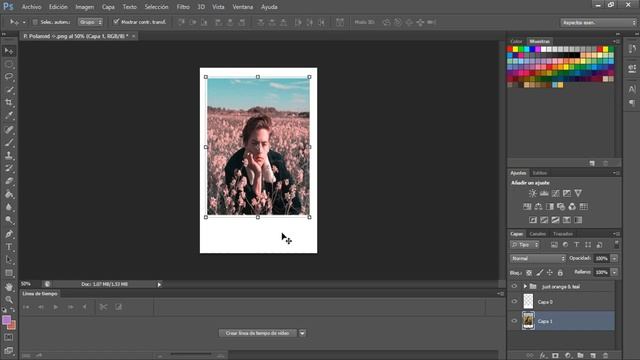This screenshot has width=640, height=360.
Task: Select the Eraser tool
Action: click(9, 181)
